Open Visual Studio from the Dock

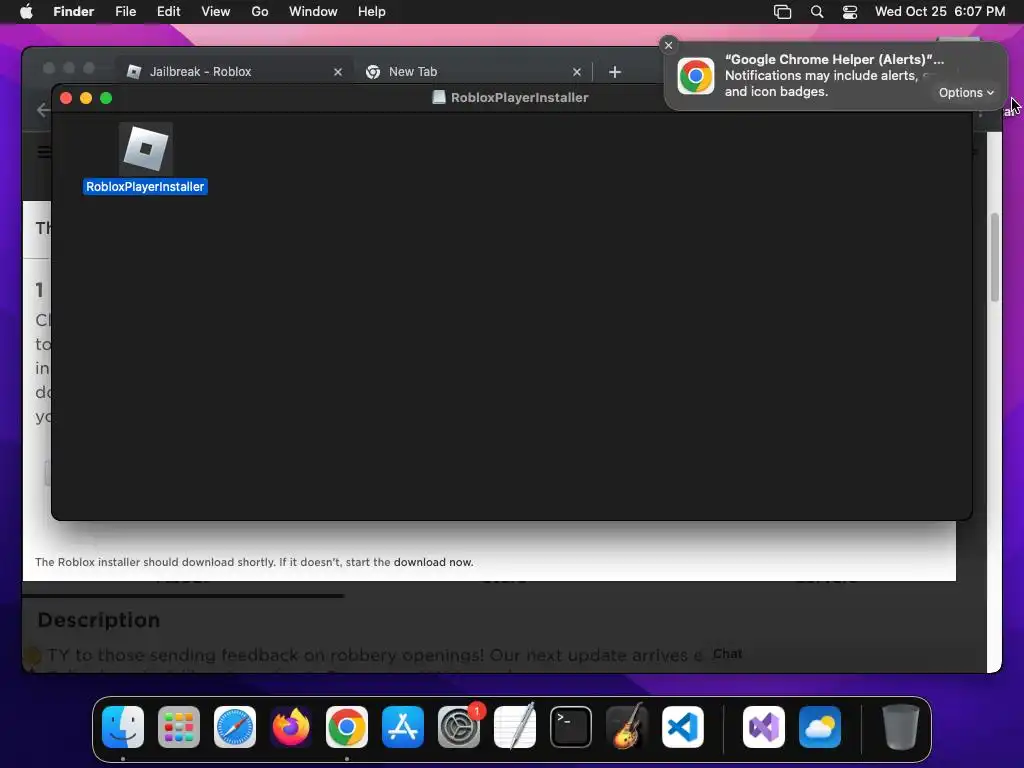tap(764, 727)
